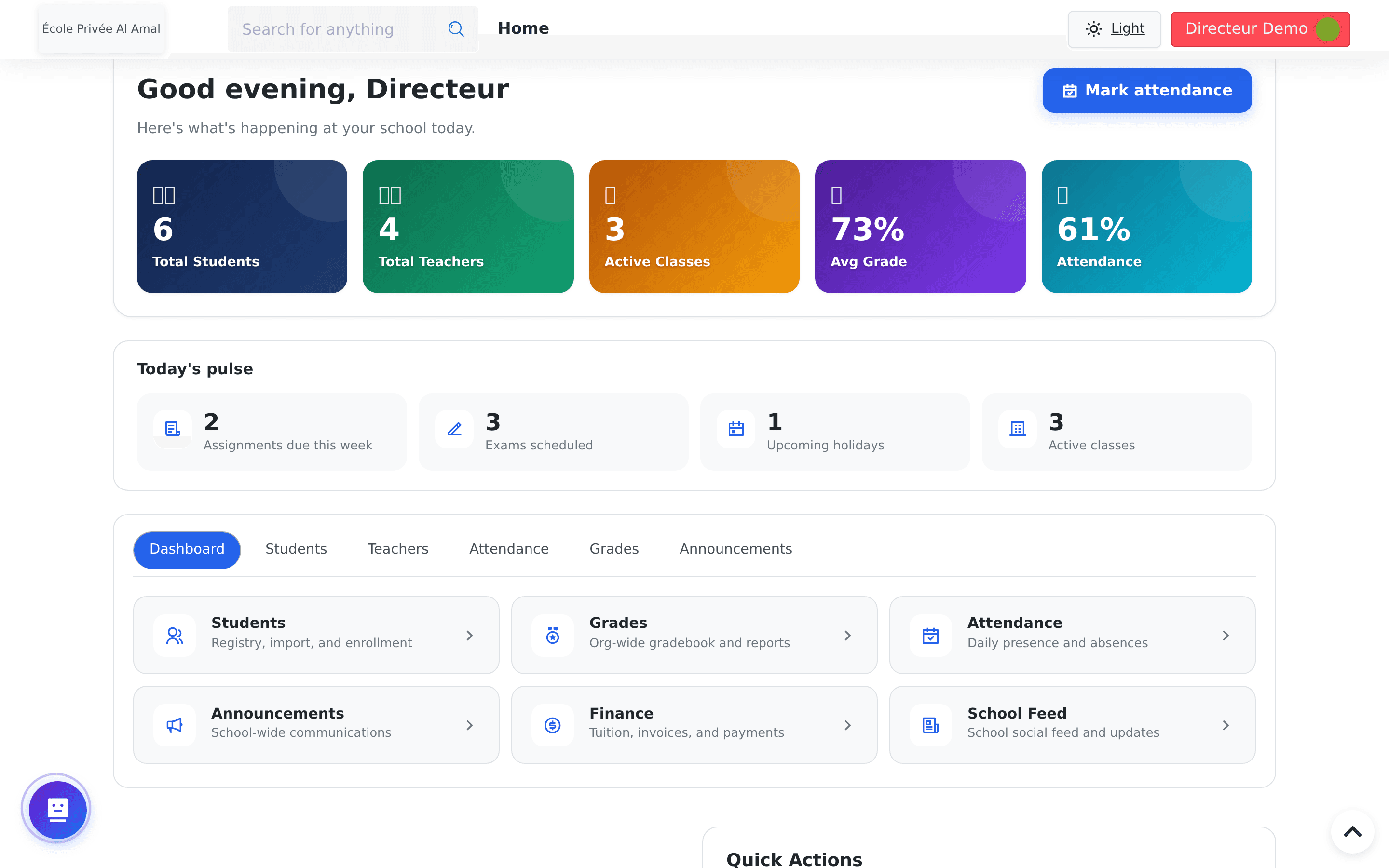Click the Announcements megaphone icon
This screenshot has width=1389, height=868.
(175, 725)
